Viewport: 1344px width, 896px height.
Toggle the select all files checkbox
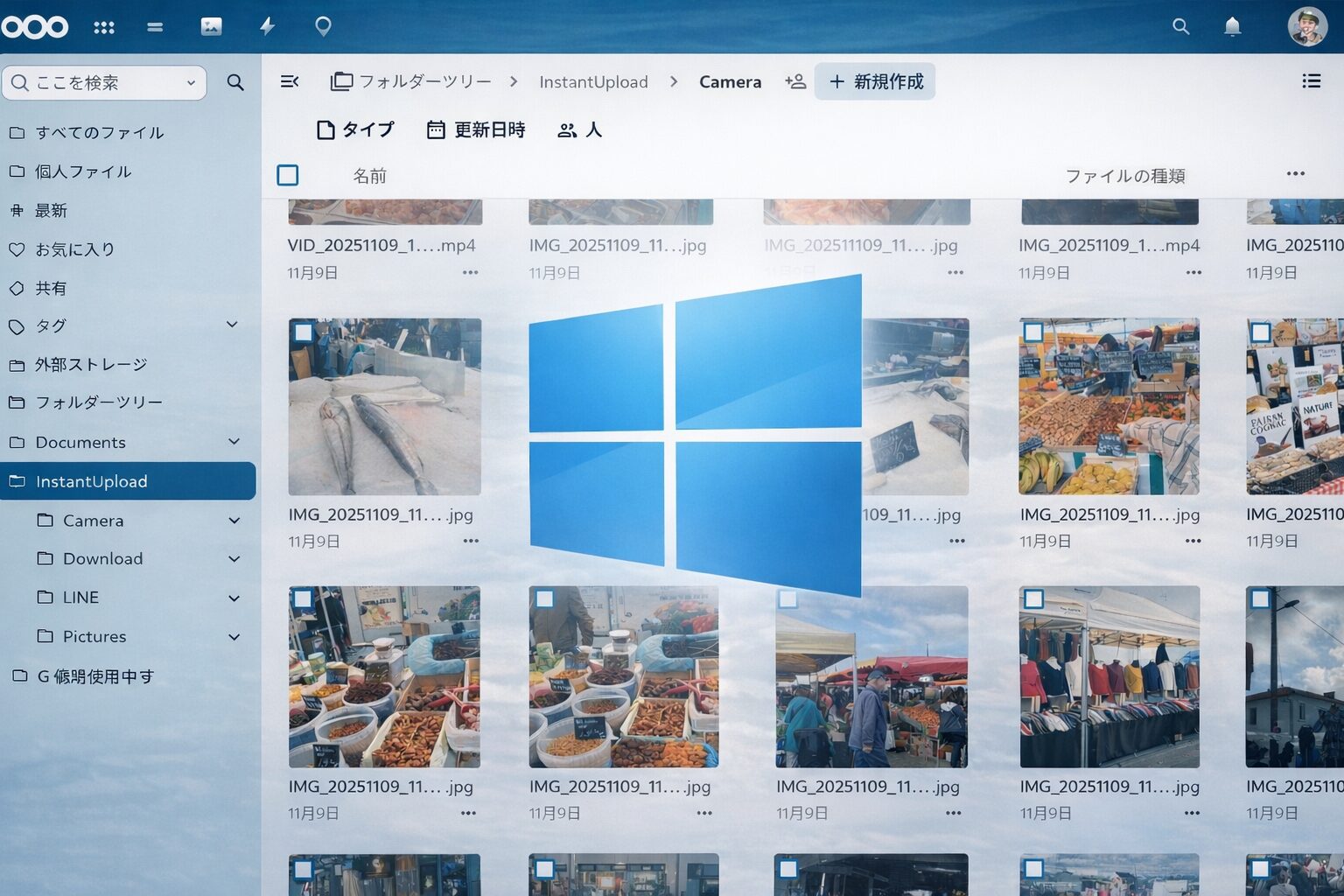288,175
